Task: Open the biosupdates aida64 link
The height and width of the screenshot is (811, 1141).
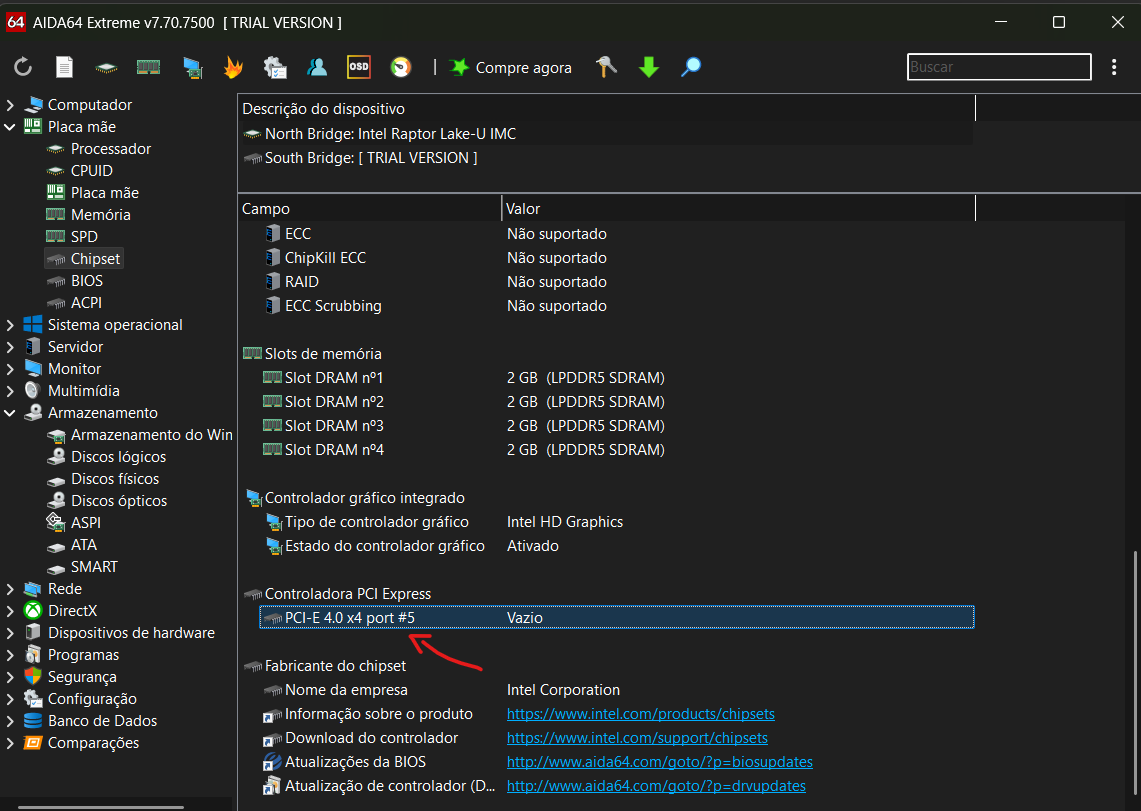Action: click(659, 762)
